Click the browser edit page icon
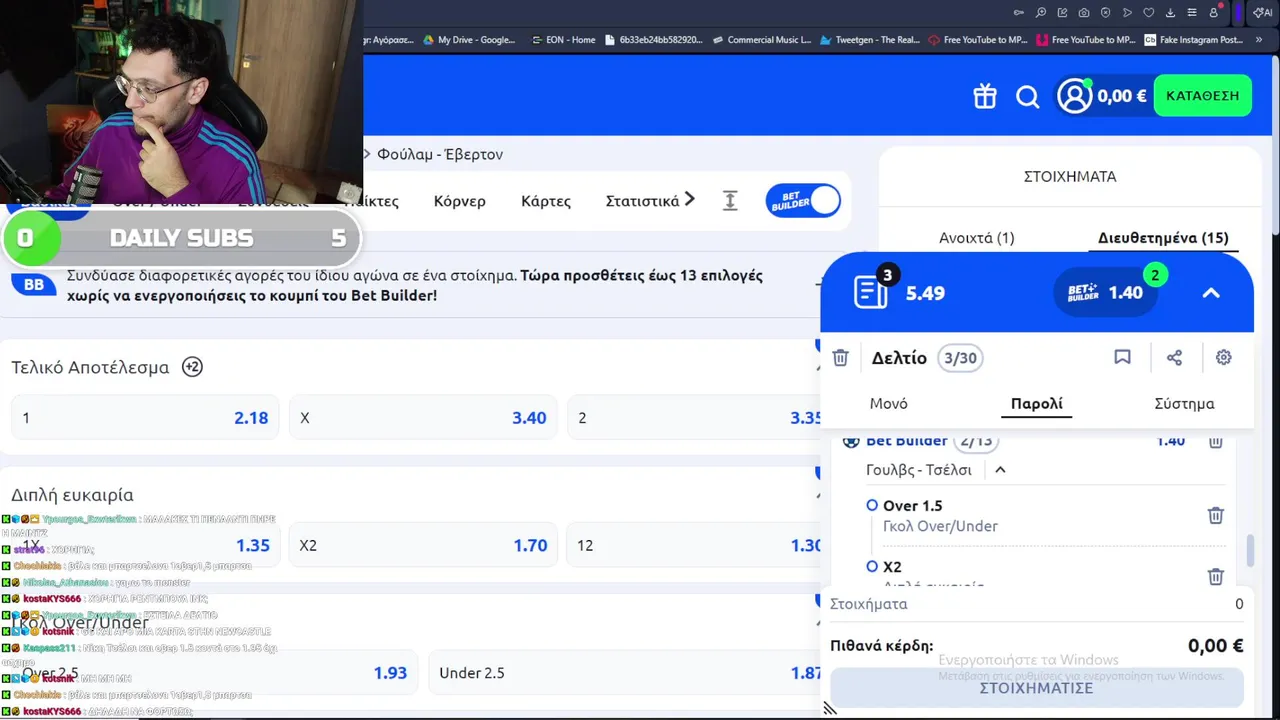 point(1062,13)
